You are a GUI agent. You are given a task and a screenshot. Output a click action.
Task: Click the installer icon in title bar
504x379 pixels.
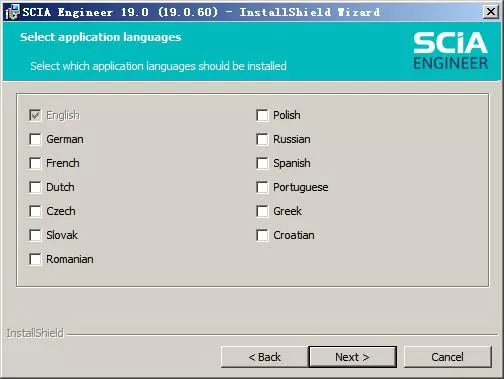(x=12, y=12)
